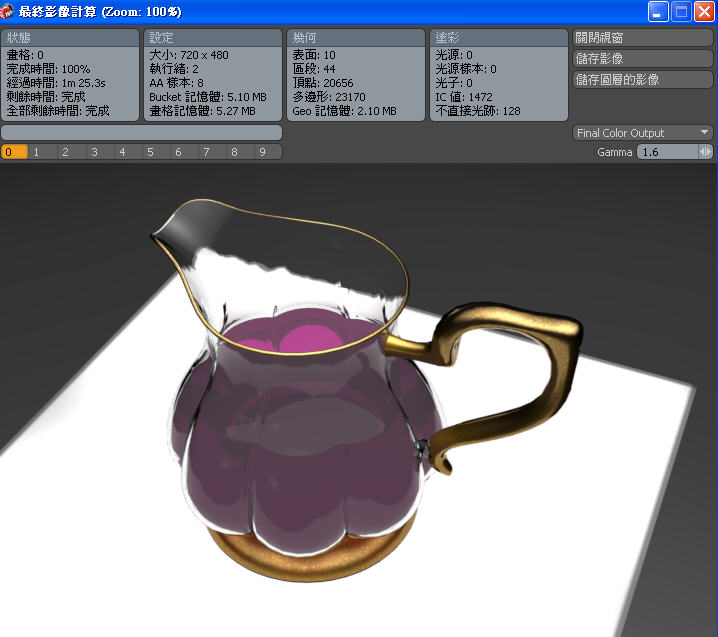This screenshot has width=718, height=637.
Task: Select frame tab 2
Action: (x=71, y=152)
